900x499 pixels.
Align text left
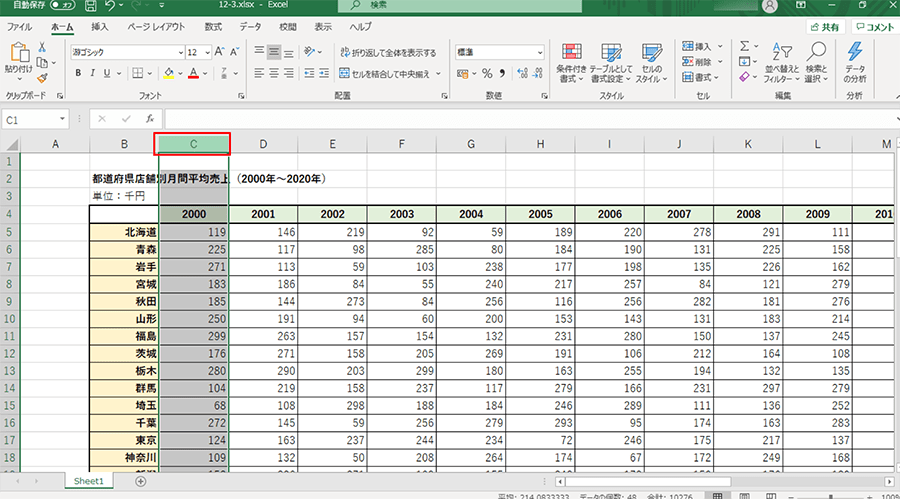click(x=259, y=74)
